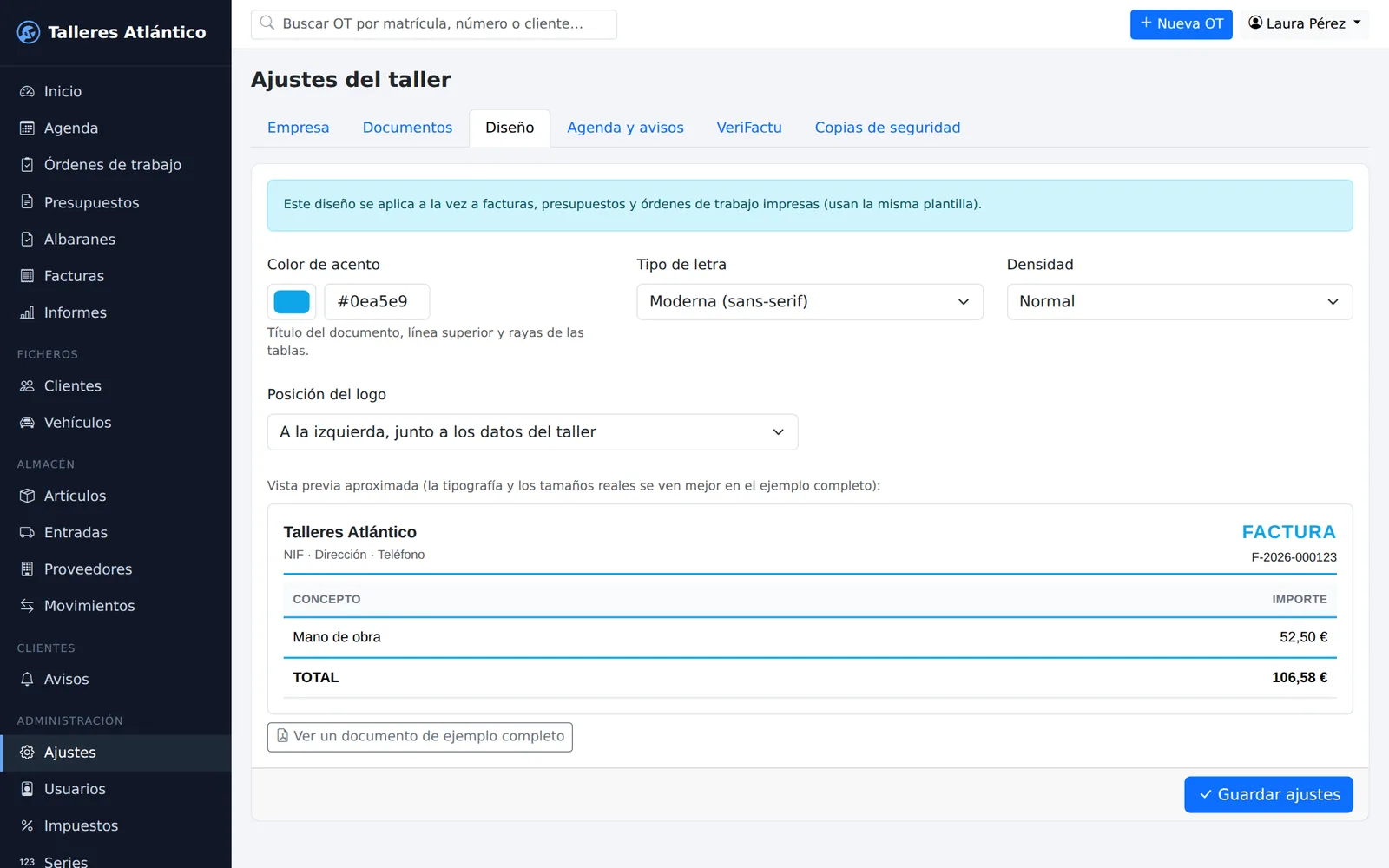
Task: Click the Artículos box icon
Action: pos(27,496)
